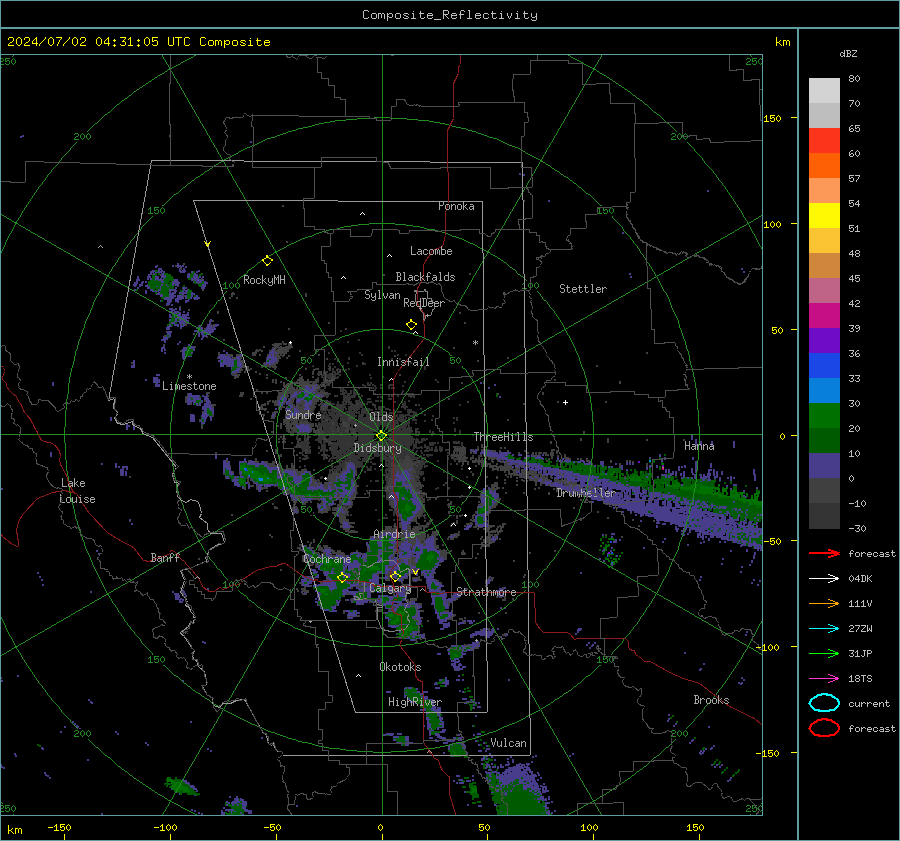Click the -150 tick label on bottom axis
This screenshot has height=841, width=900.
tap(59, 827)
